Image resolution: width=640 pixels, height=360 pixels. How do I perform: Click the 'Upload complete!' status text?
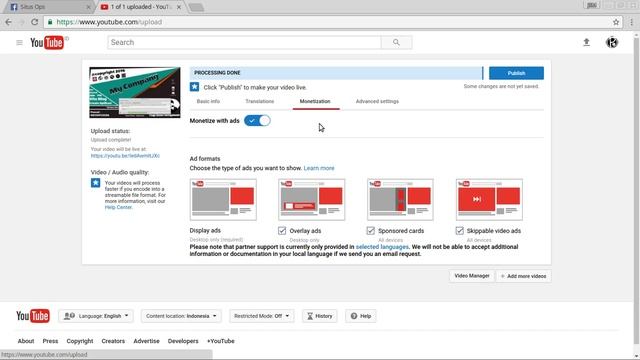click(x=111, y=140)
